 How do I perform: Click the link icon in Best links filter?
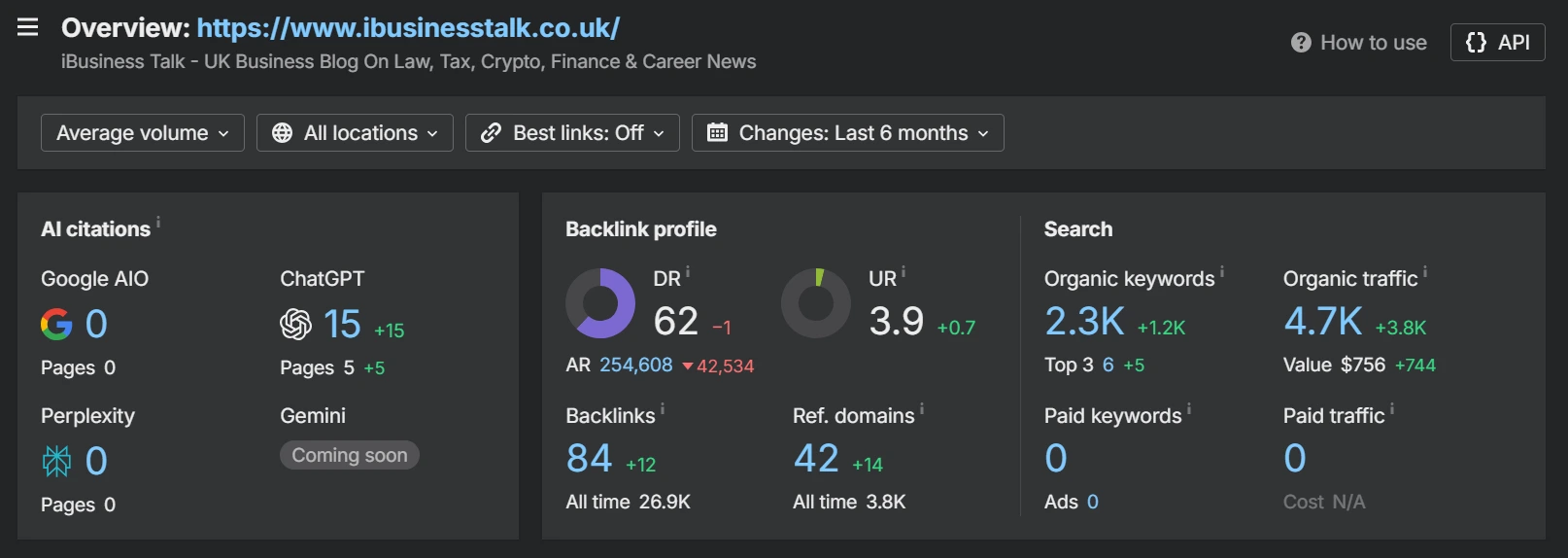pyautogui.click(x=491, y=133)
